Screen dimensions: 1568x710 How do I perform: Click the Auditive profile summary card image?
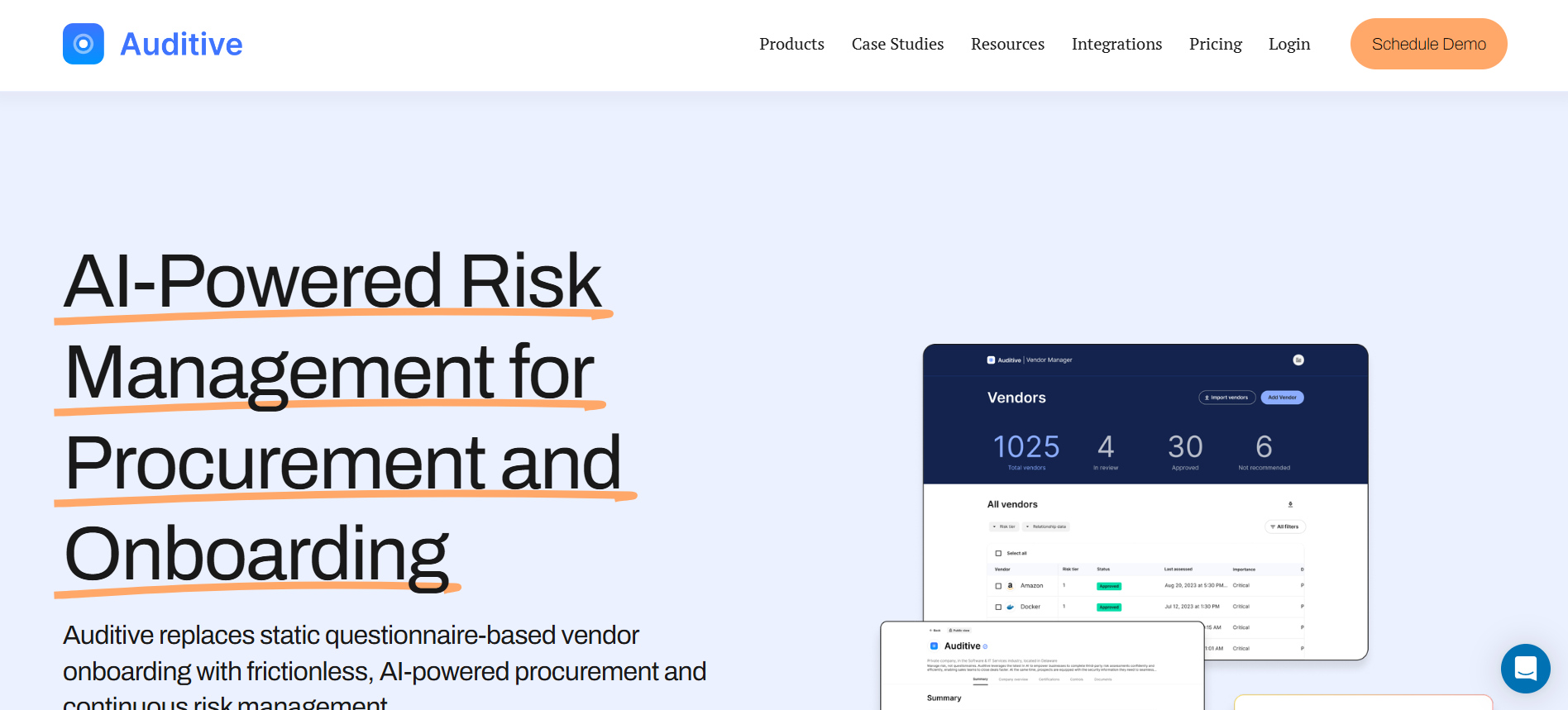(1042, 665)
